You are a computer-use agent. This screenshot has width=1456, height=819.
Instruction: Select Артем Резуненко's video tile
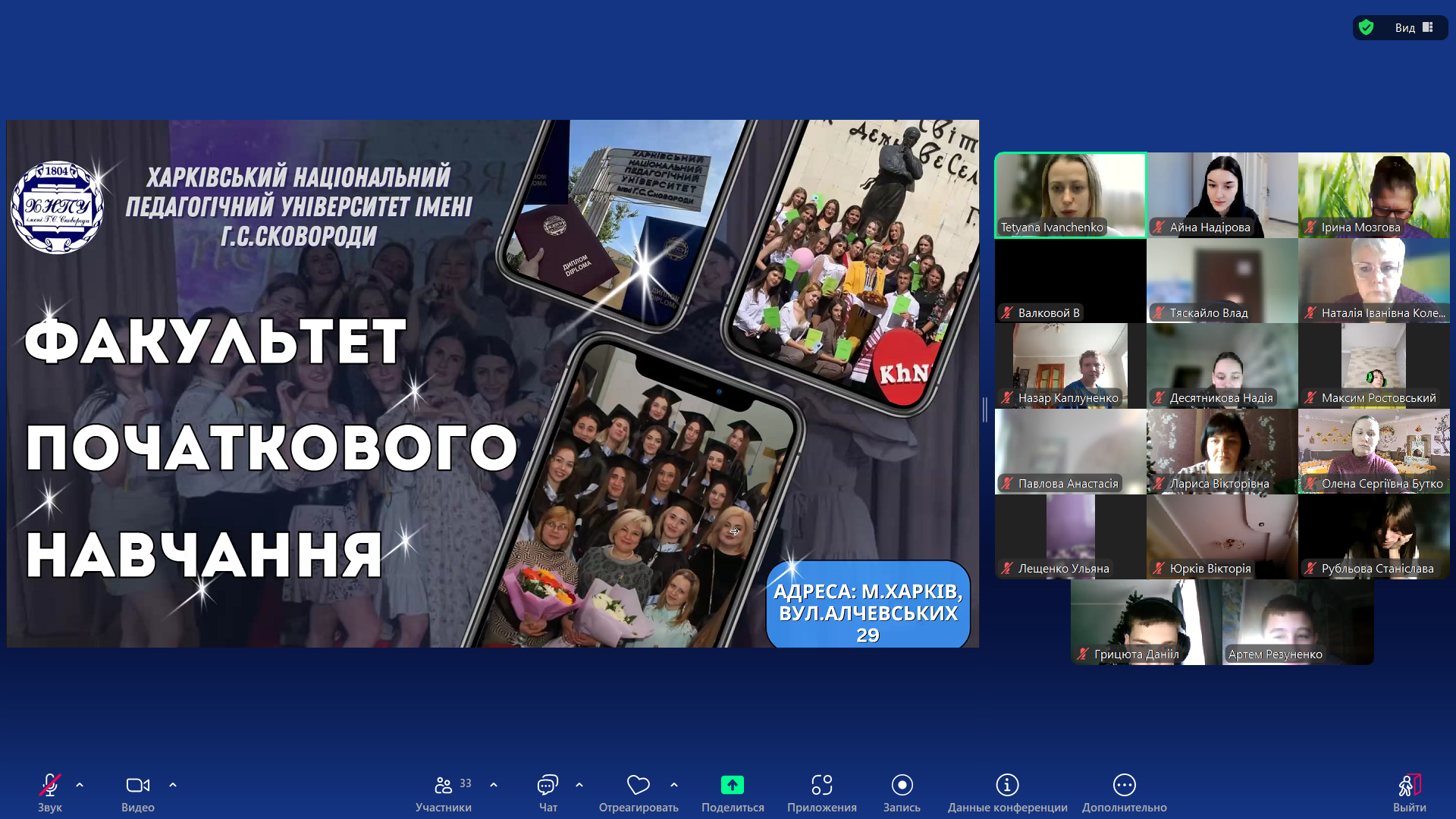tap(1298, 622)
